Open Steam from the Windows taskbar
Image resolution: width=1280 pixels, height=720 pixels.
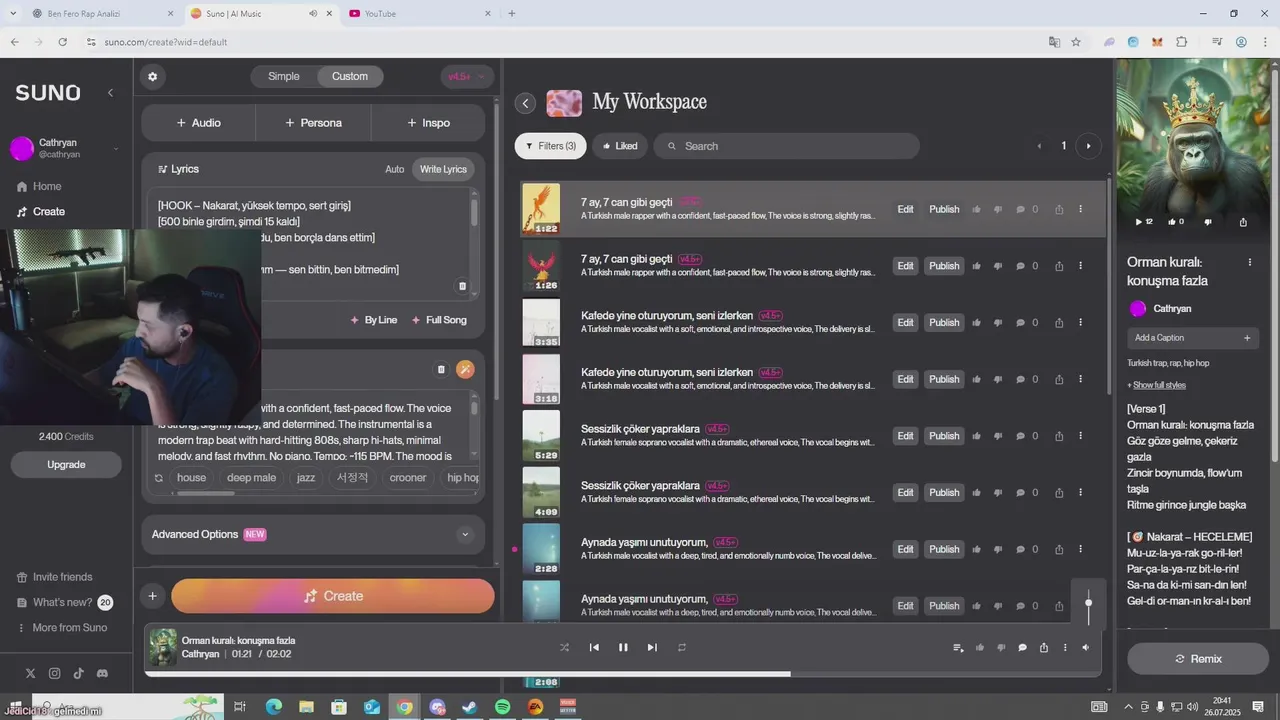(470, 707)
